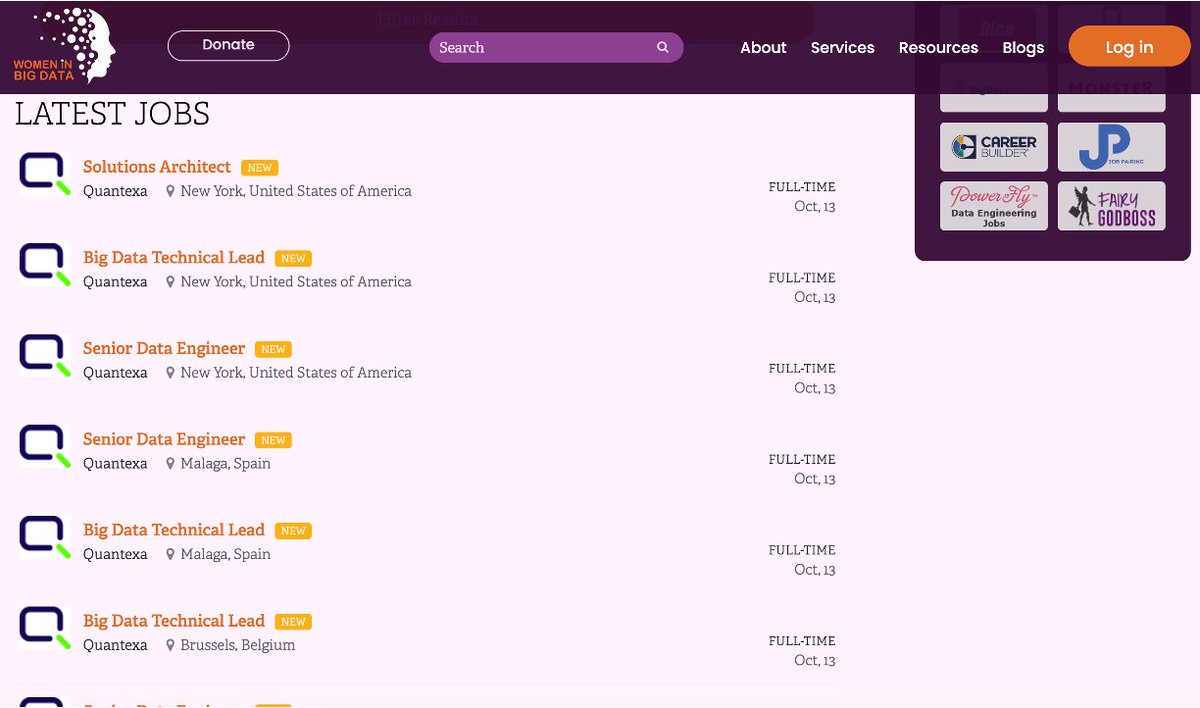The width and height of the screenshot is (1200, 708).
Task: Click the search magnifier icon
Action: (662, 47)
